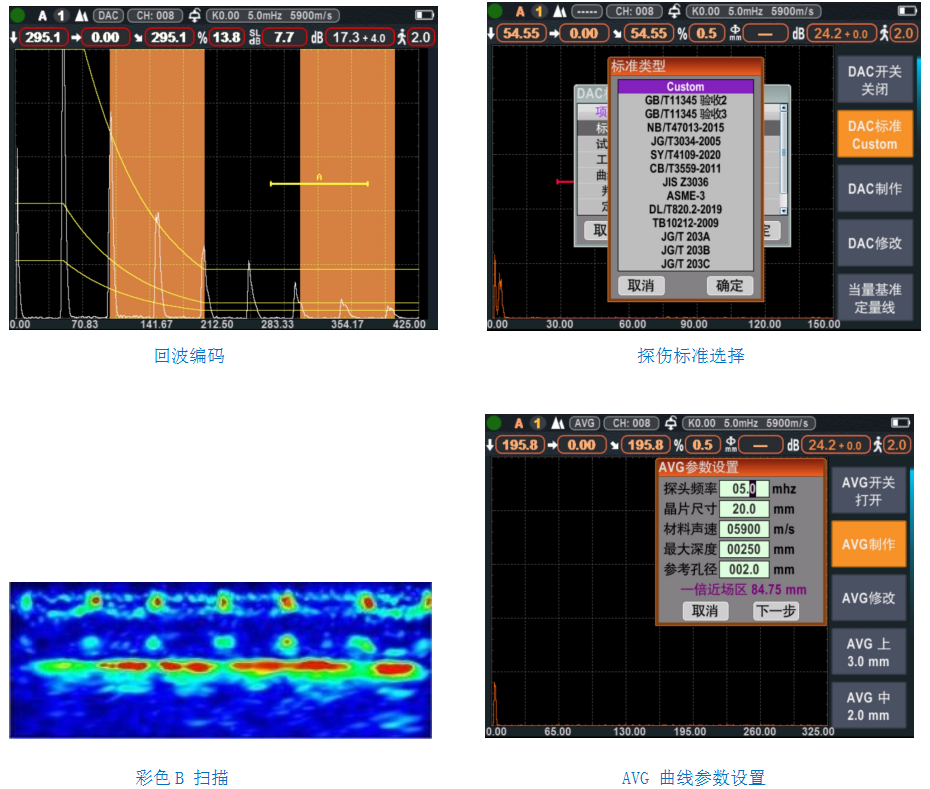Select NB/T47013-2015 from the standard list
Viewport: 930px width, 789px height.
point(685,128)
